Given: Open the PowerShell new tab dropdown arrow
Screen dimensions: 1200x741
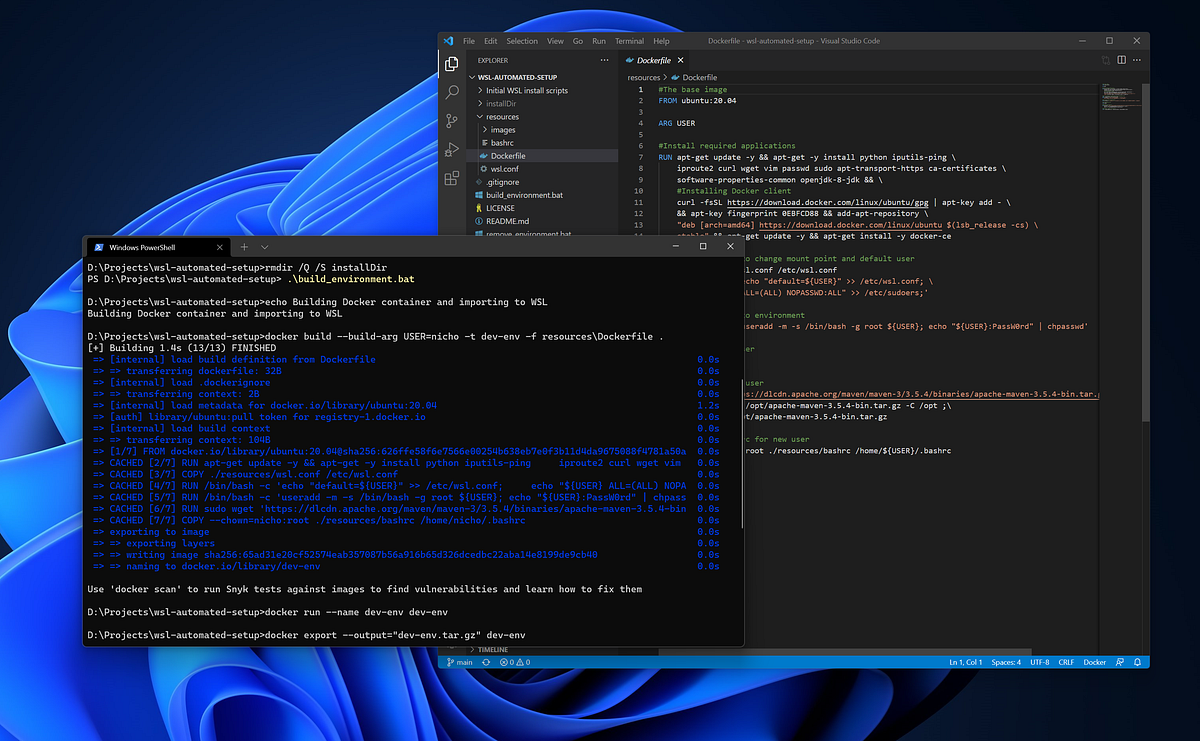Looking at the screenshot, I should click(x=264, y=247).
